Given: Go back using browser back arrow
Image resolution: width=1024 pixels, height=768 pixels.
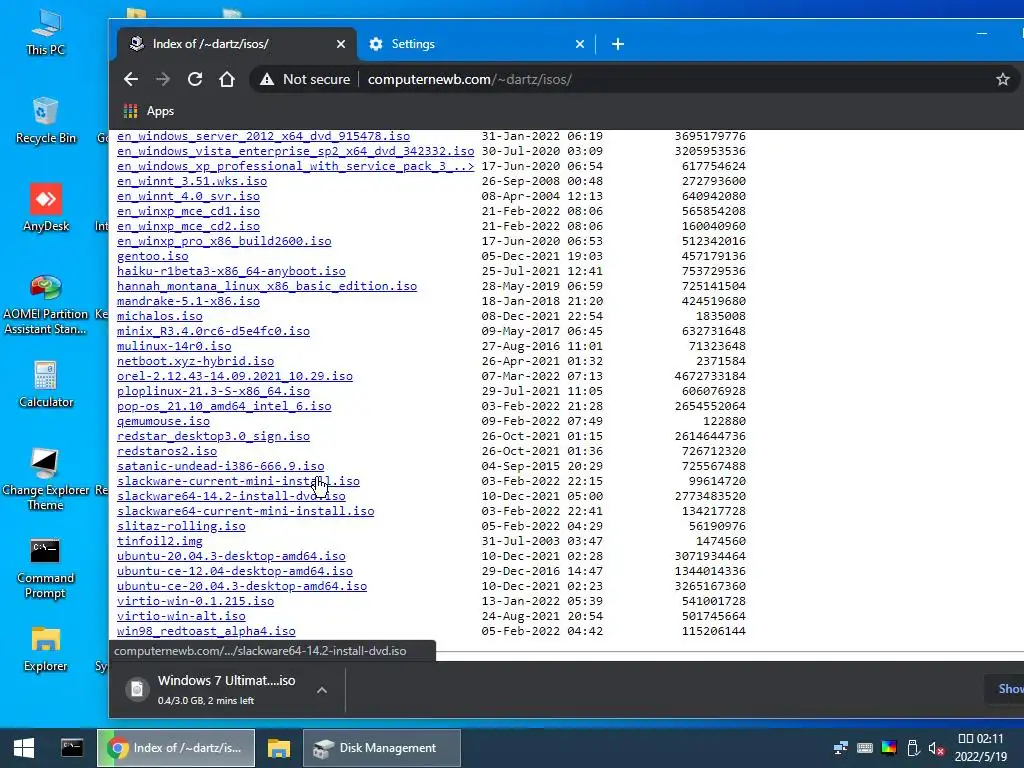Looking at the screenshot, I should (x=131, y=79).
